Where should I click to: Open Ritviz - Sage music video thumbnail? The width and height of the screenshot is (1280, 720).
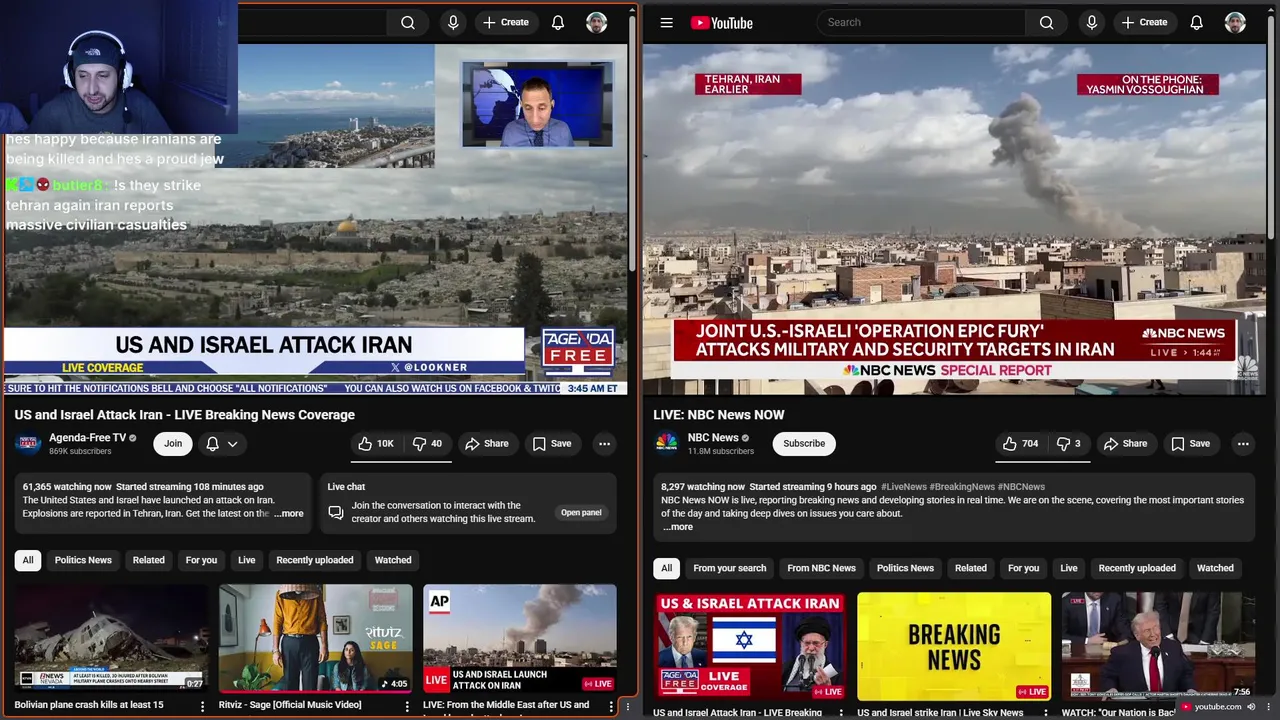pos(316,638)
